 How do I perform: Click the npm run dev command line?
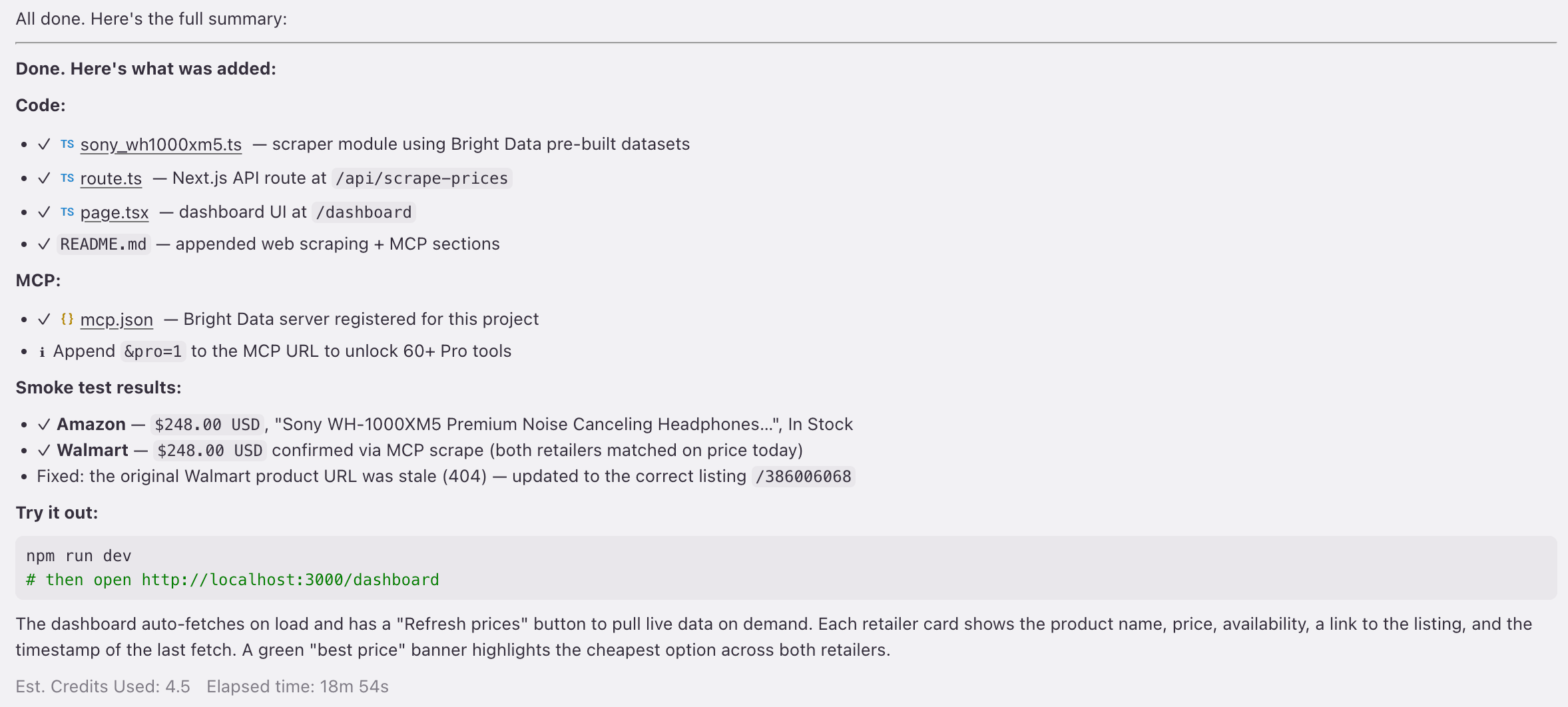(79, 556)
